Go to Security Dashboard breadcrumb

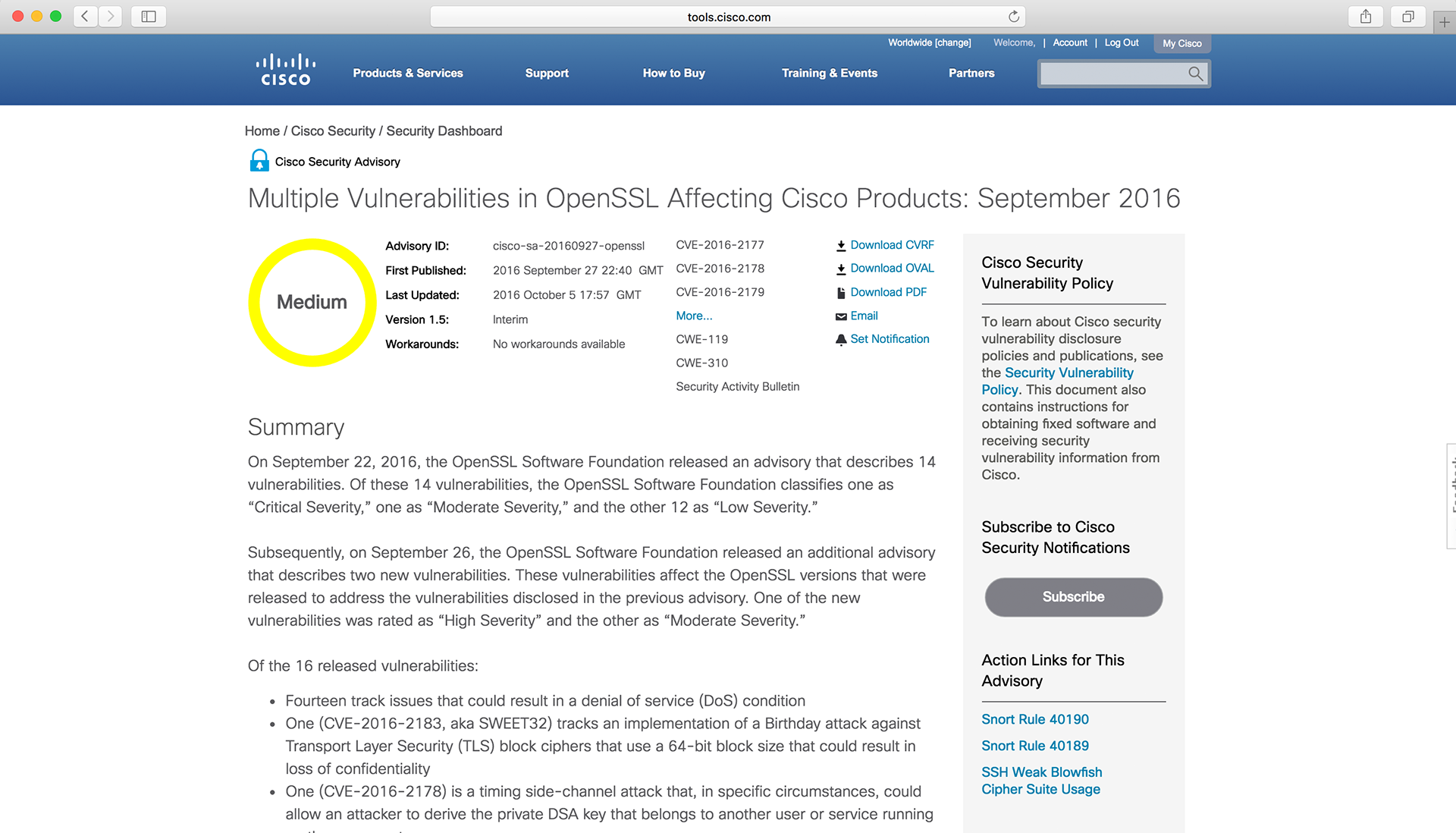pyautogui.click(x=444, y=130)
